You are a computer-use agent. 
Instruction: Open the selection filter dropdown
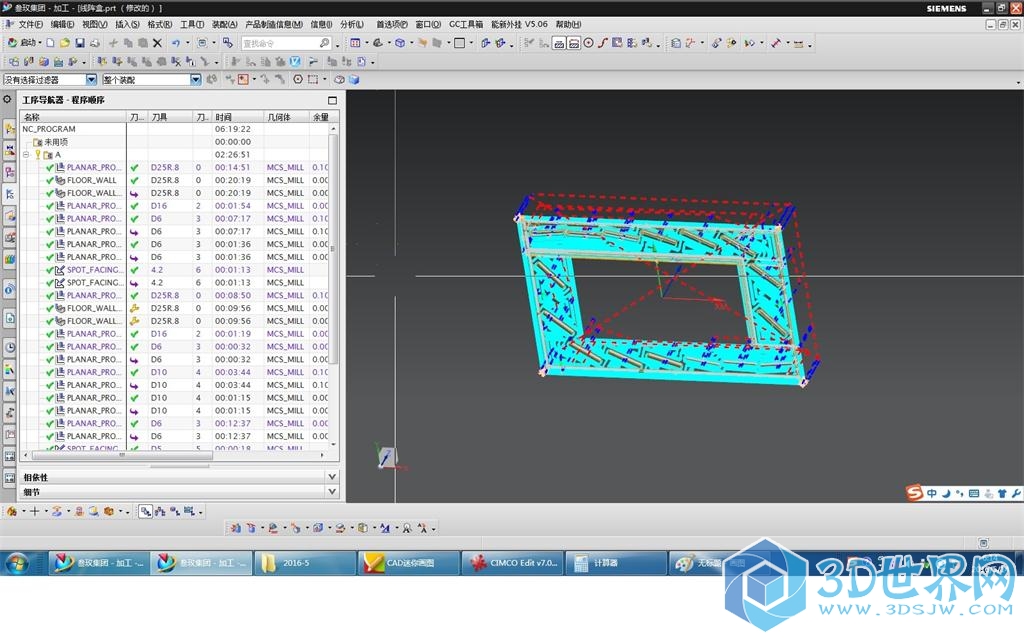(91, 80)
